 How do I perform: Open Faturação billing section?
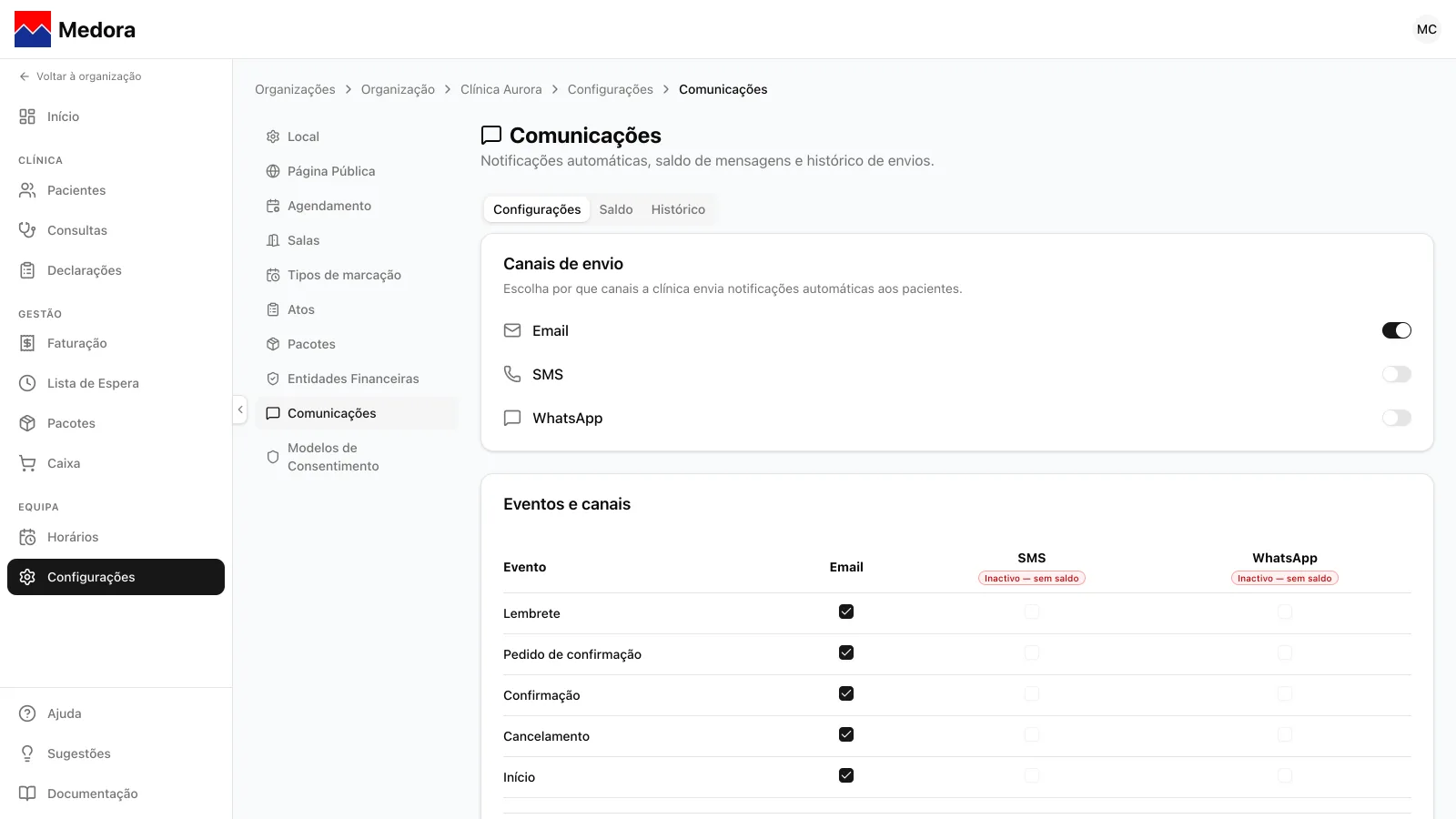[x=116, y=343]
